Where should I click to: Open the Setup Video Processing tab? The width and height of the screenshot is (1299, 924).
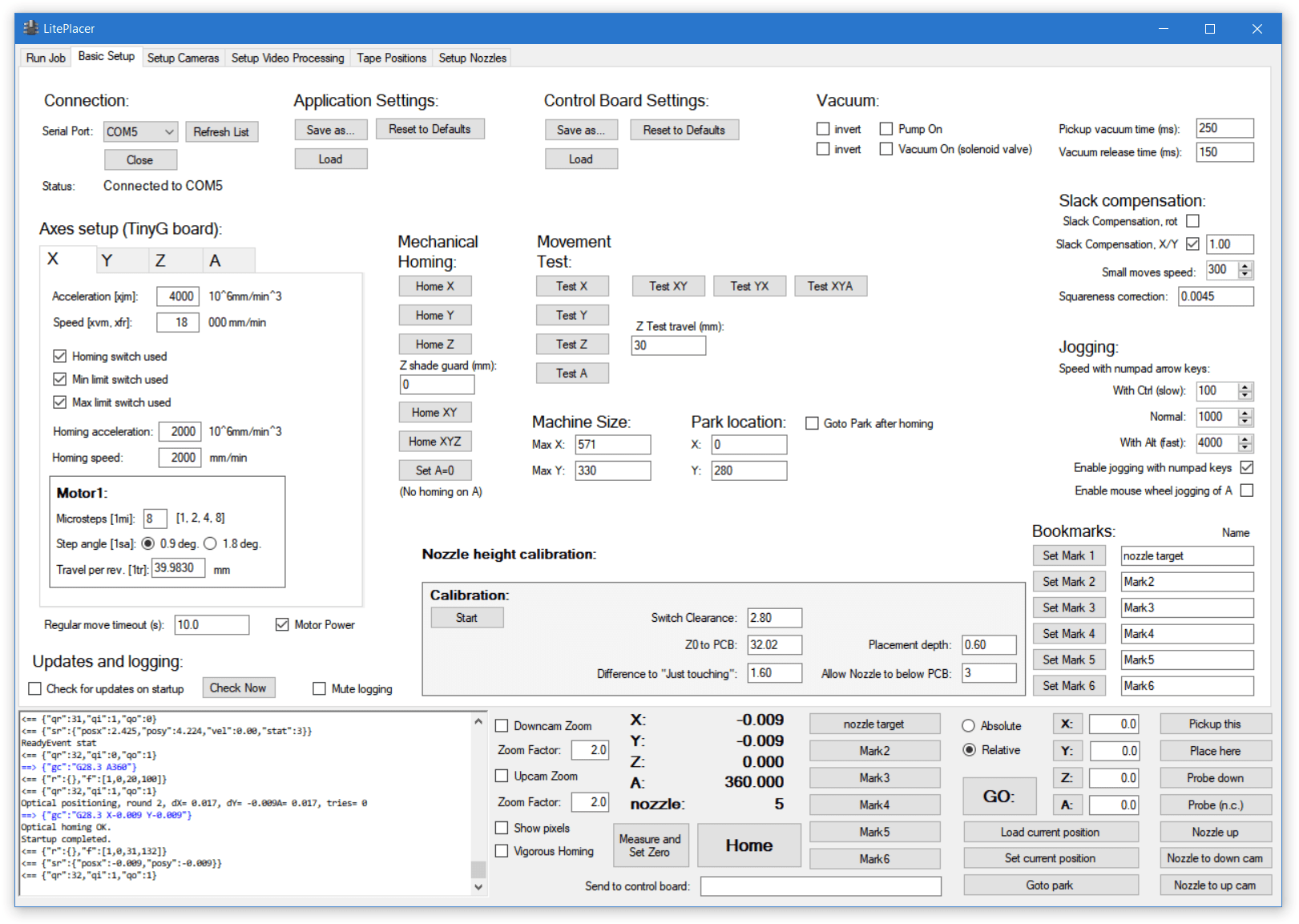click(x=288, y=58)
